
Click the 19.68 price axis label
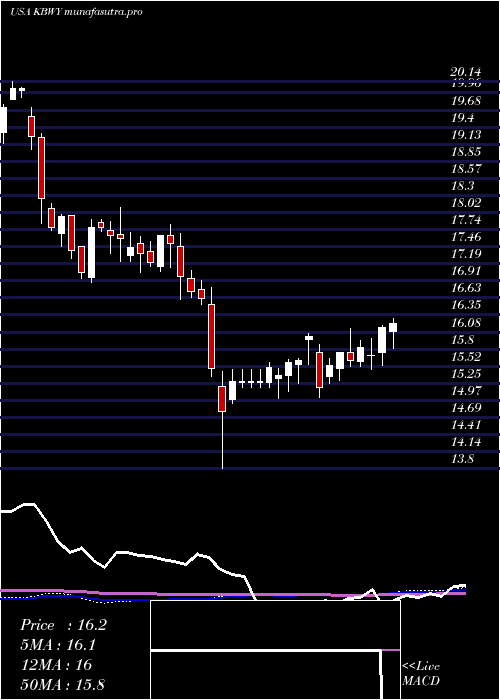[466, 101]
